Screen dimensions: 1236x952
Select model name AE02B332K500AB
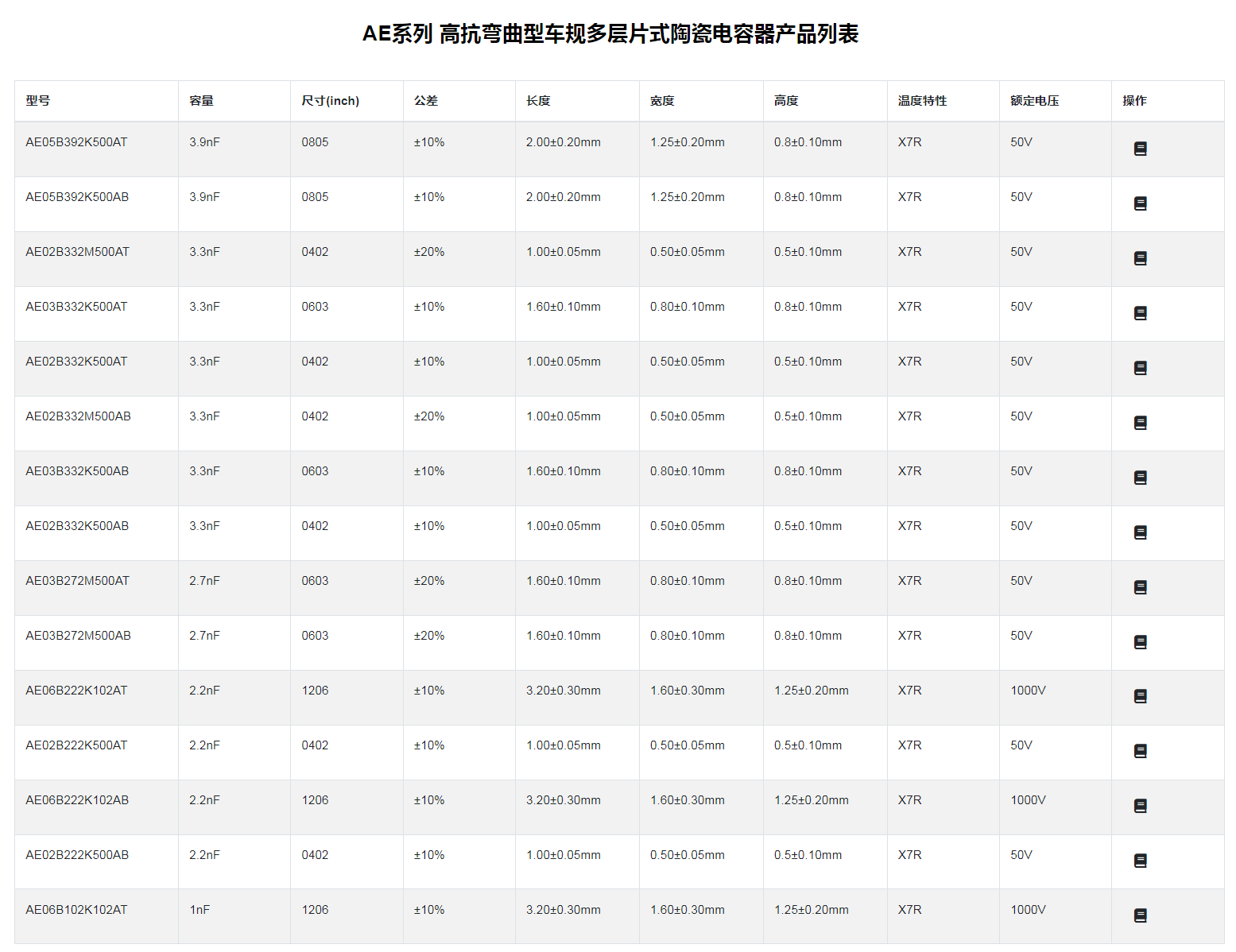coord(77,526)
